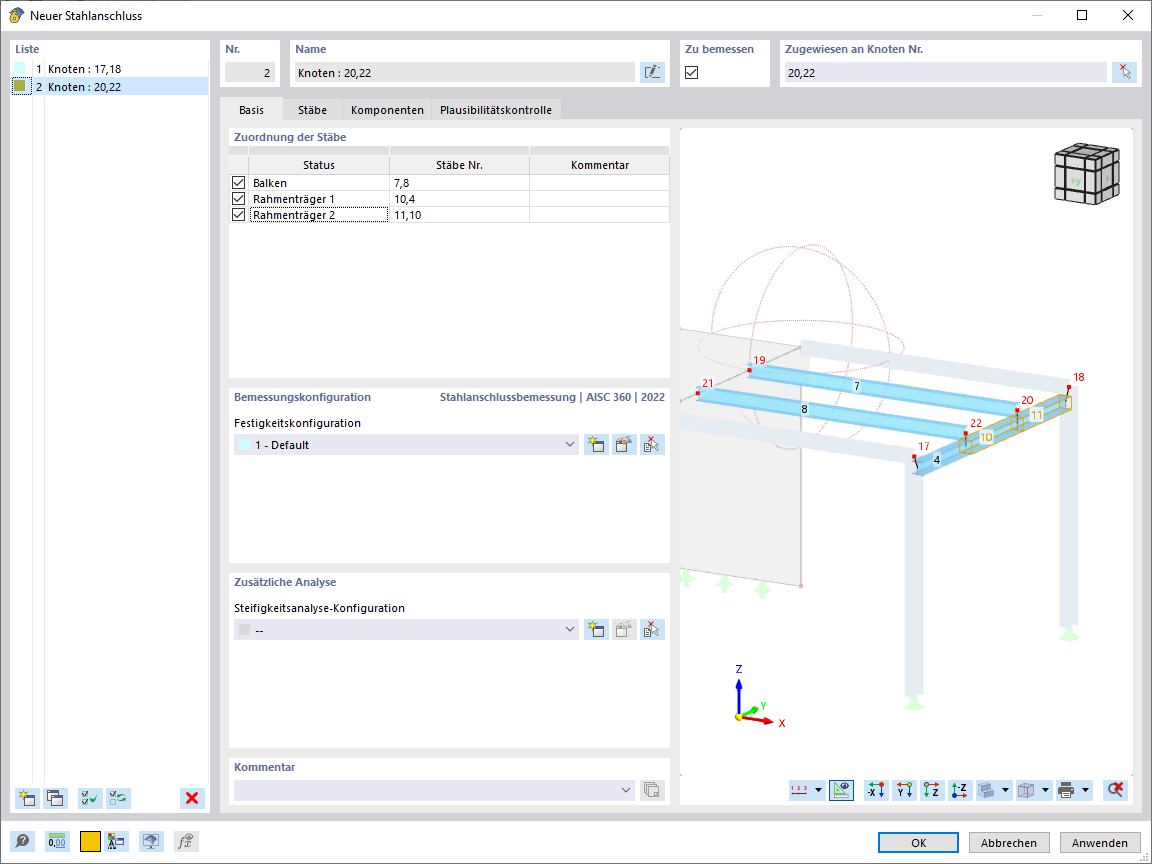Switch to the Basis tab
The image size is (1152, 864).
pyautogui.click(x=251, y=109)
